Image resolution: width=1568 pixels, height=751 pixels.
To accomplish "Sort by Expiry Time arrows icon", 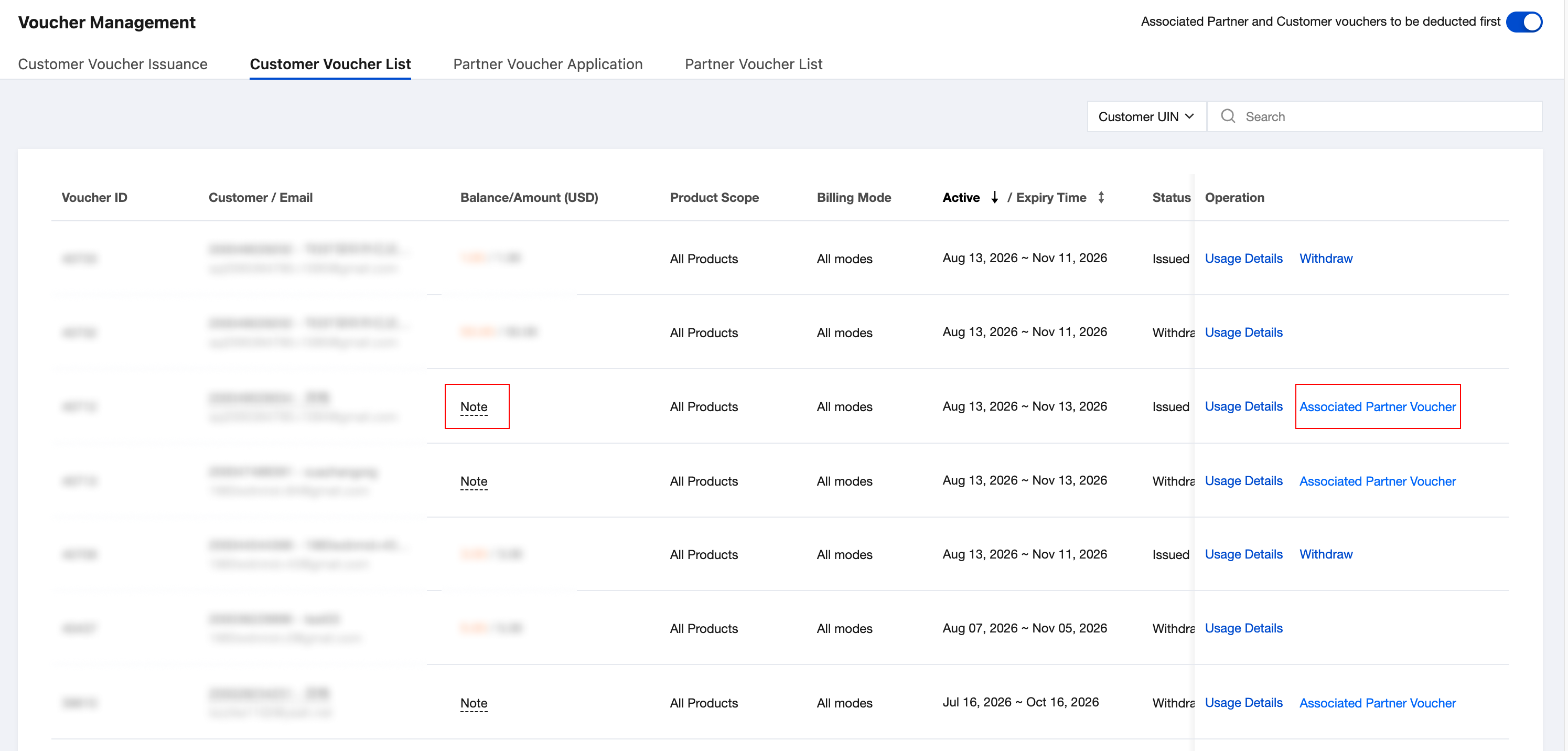I will 1101,197.
